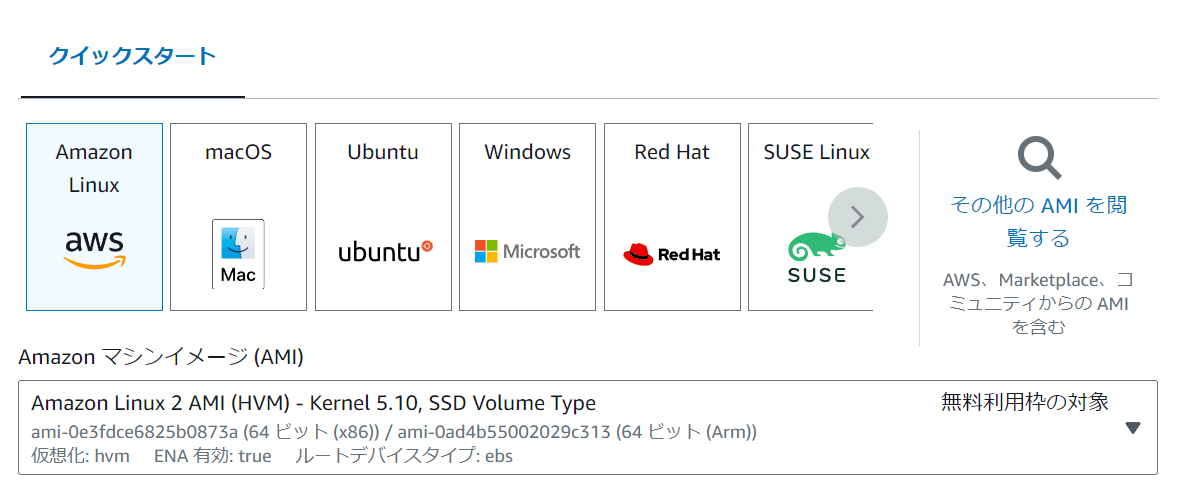
Task: Select the macOS tile label
Action: pos(238,152)
